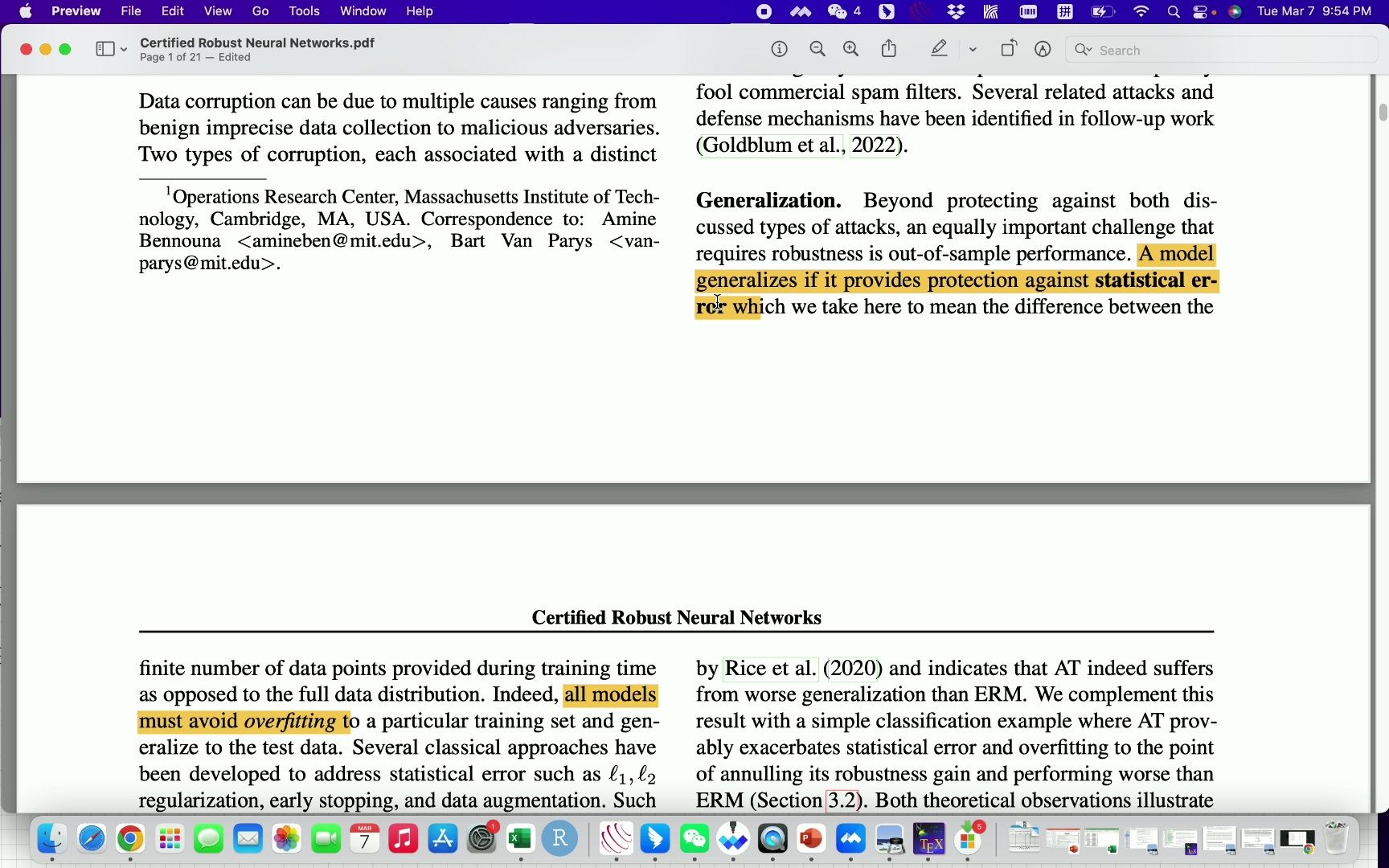
Task: Open Microsoft Excel from the Dock
Action: point(521,839)
